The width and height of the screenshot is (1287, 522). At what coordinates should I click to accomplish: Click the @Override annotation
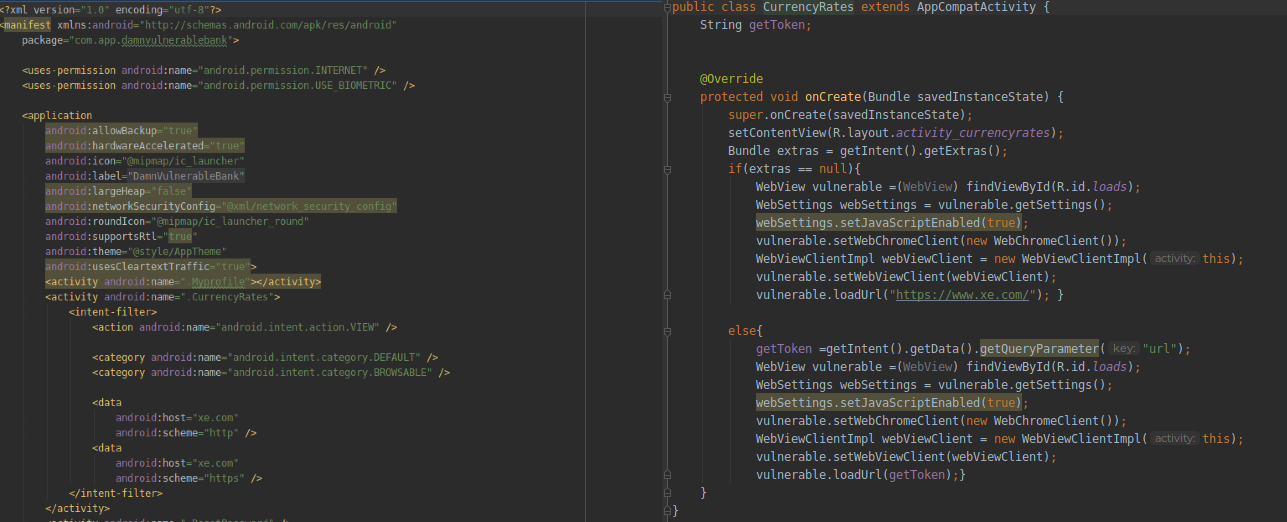(731, 79)
